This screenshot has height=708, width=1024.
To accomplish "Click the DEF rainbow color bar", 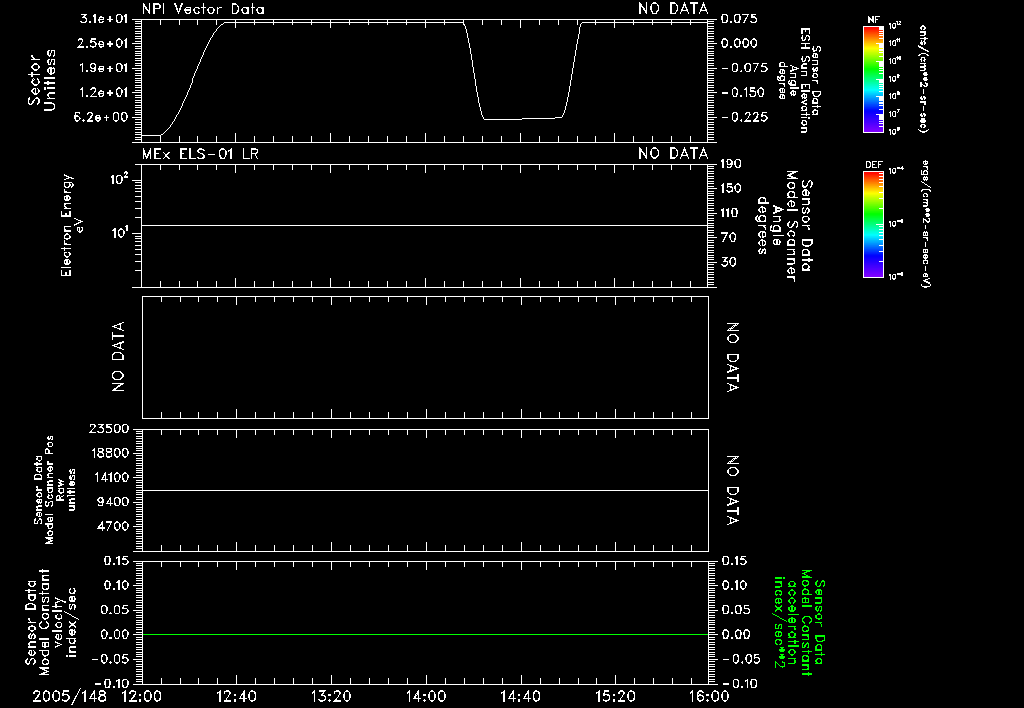I will [873, 224].
